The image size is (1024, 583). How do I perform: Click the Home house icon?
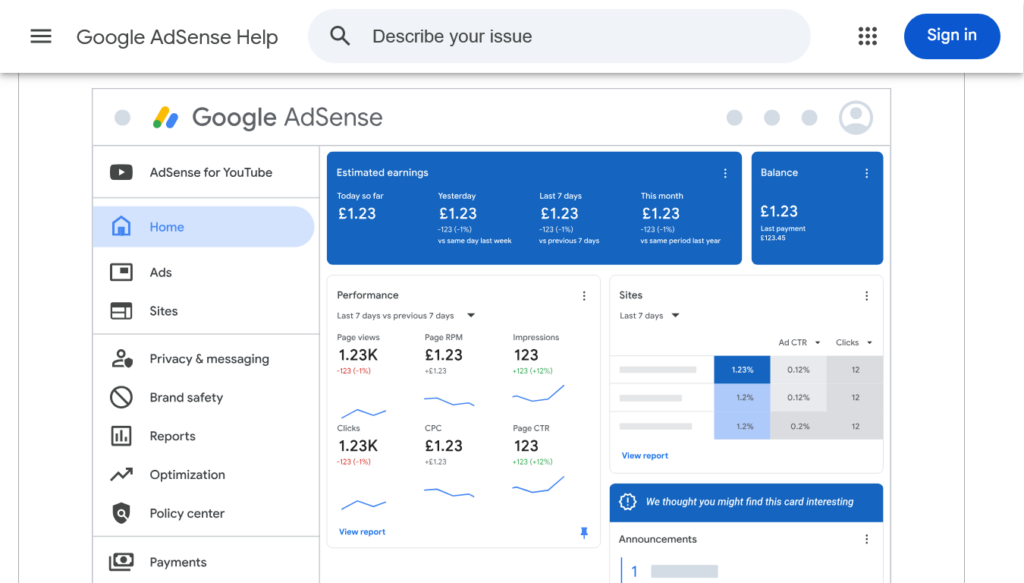[121, 226]
